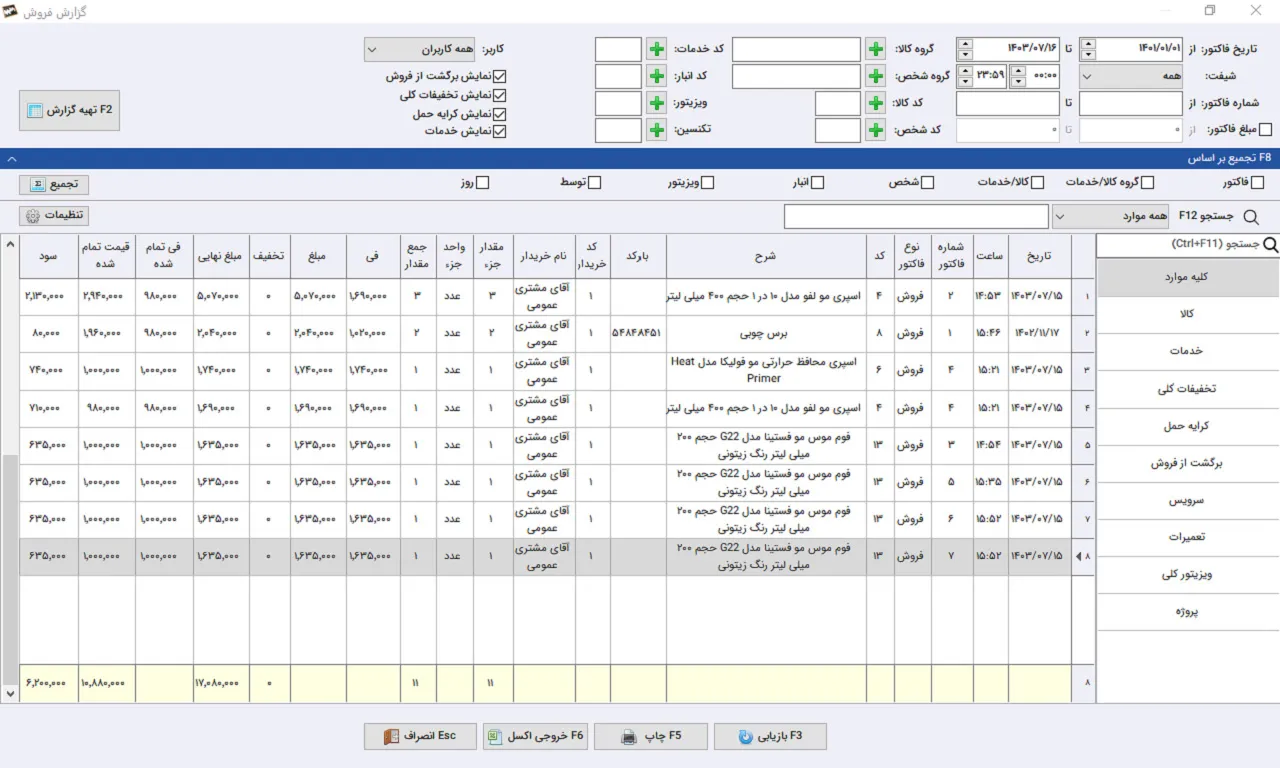The height and width of the screenshot is (768, 1280).
Task: Click the green plus beside کد کالا
Action: [875, 103]
